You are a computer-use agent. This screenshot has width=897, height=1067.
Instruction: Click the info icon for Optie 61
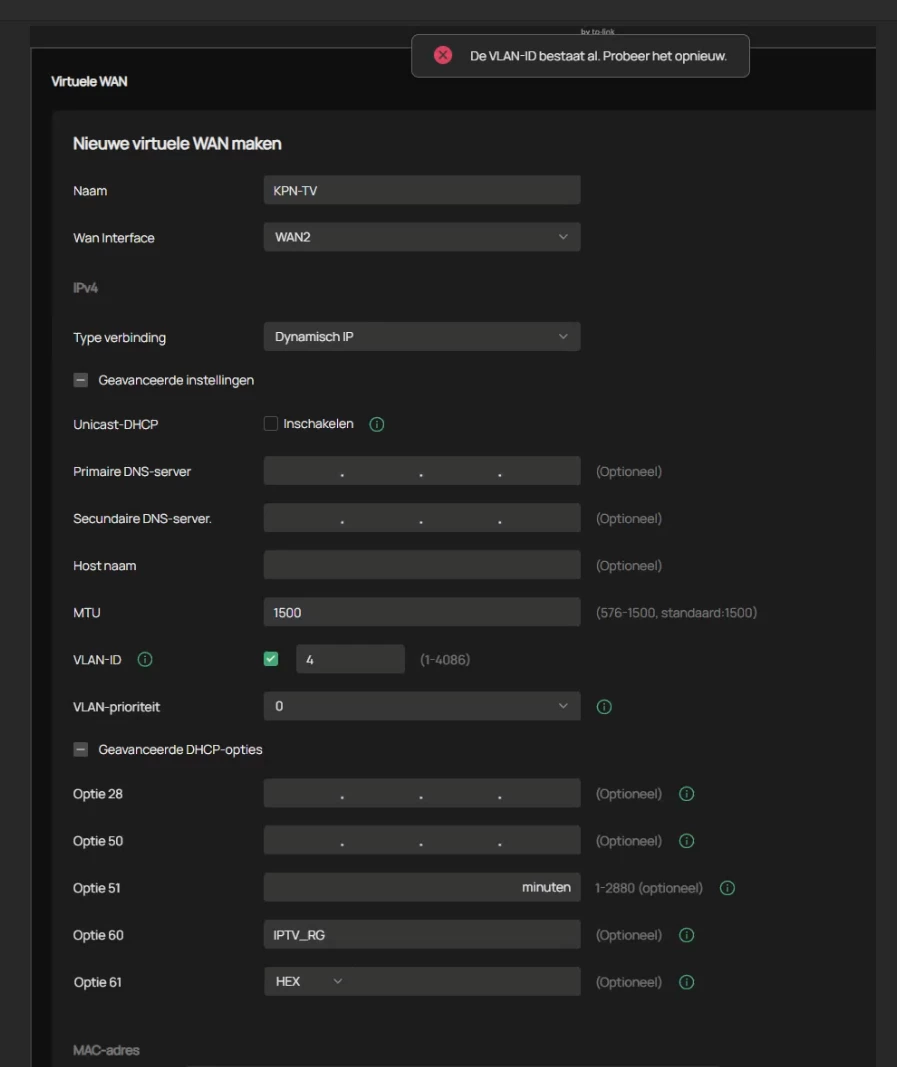point(686,982)
